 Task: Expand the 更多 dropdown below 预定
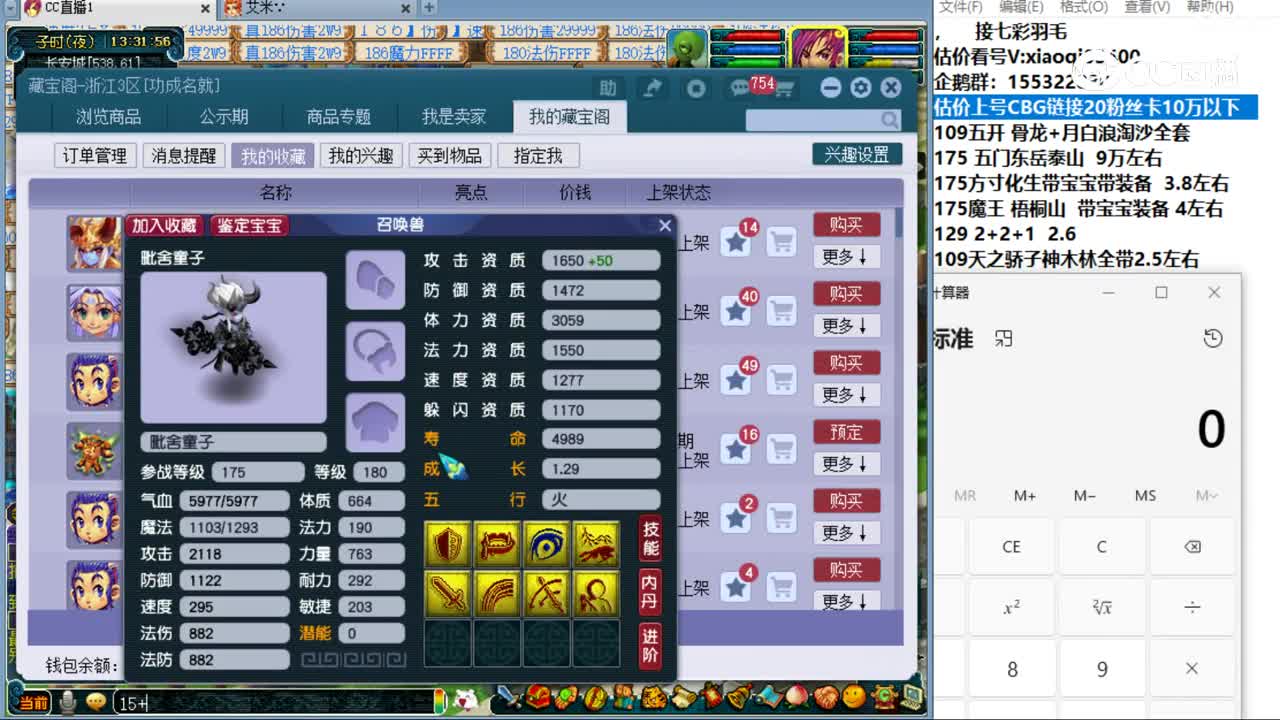pos(845,463)
